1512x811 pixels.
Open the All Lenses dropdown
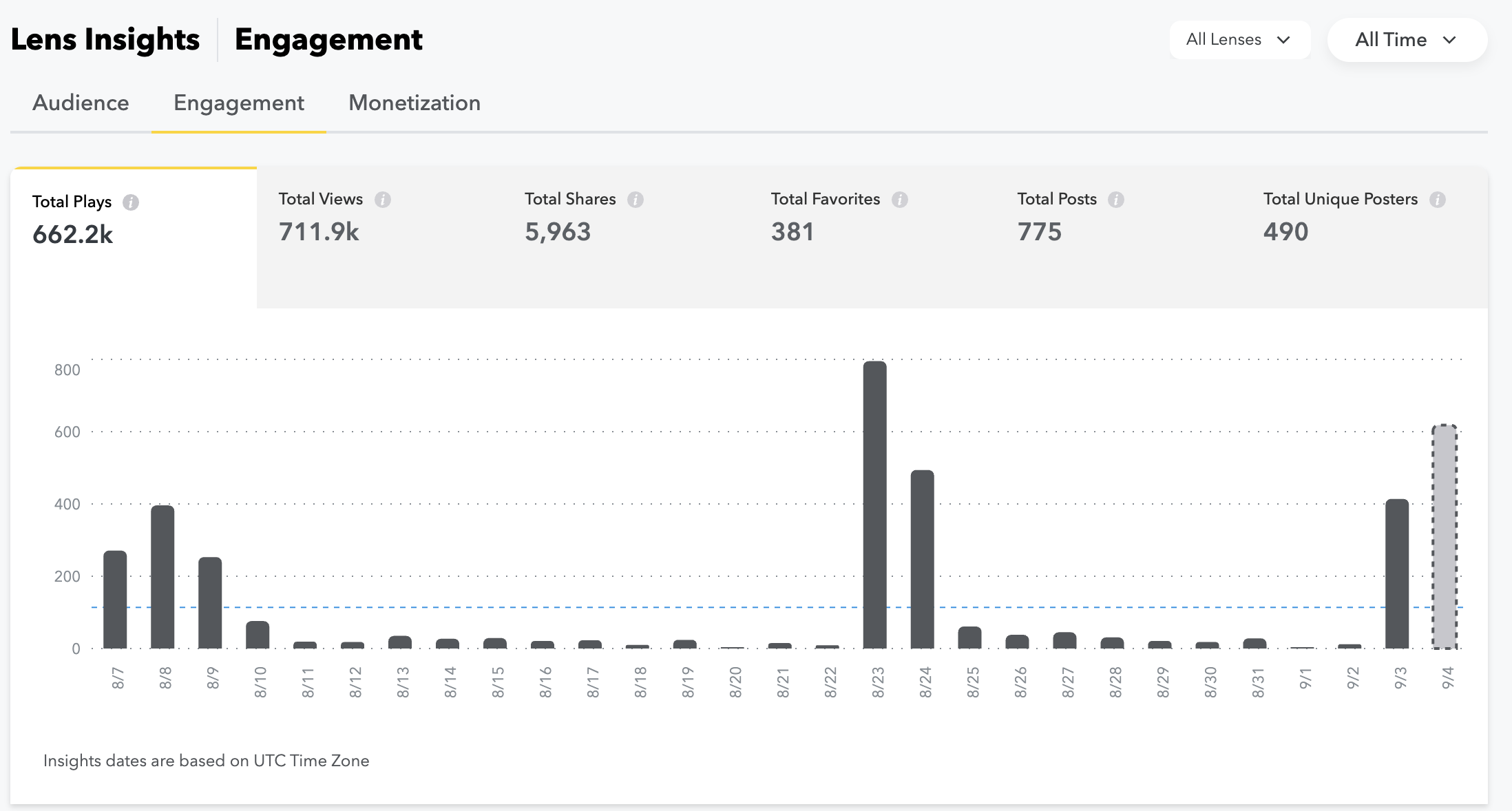point(1239,40)
